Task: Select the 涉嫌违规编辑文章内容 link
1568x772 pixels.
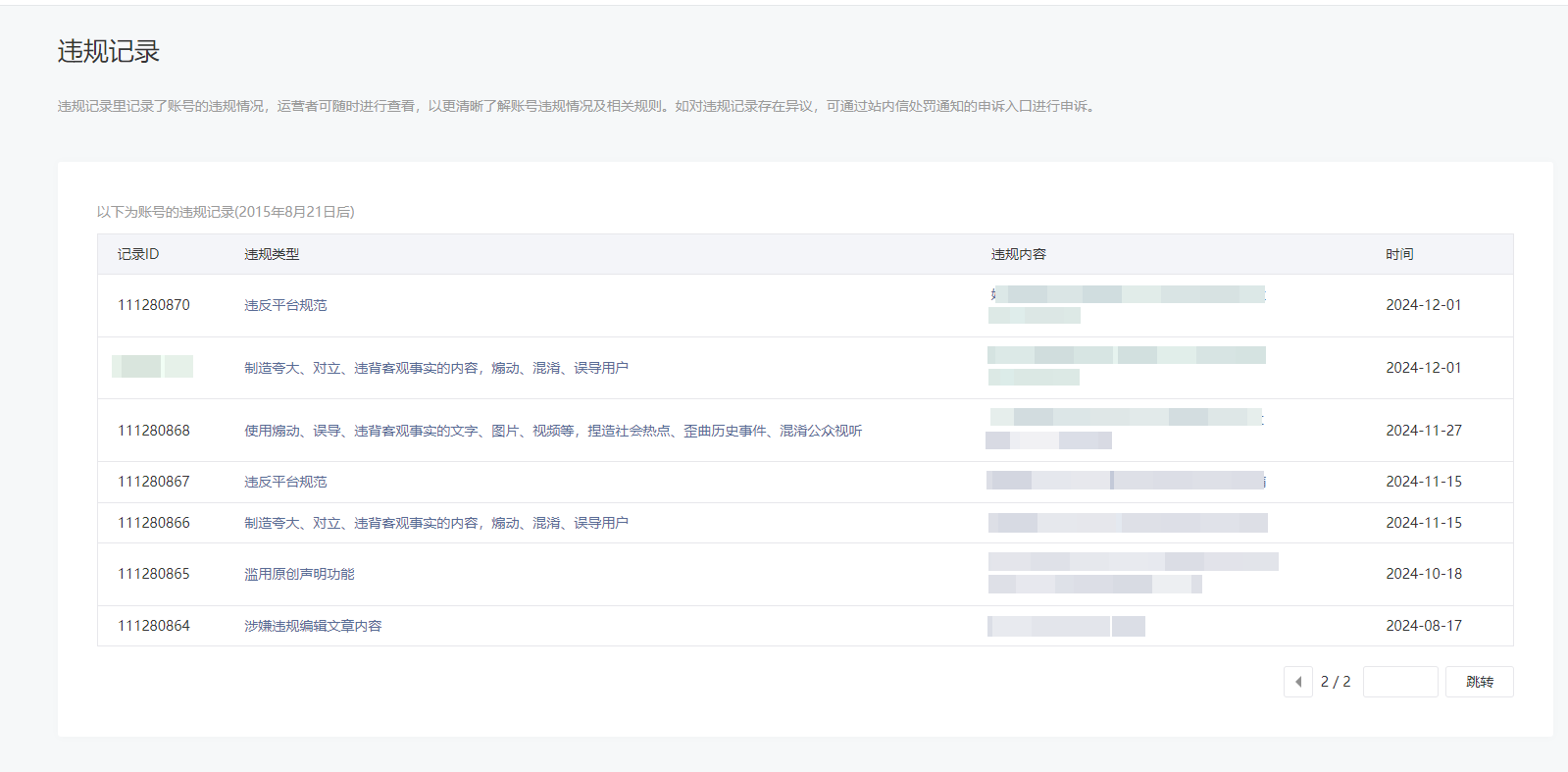Action: point(313,626)
